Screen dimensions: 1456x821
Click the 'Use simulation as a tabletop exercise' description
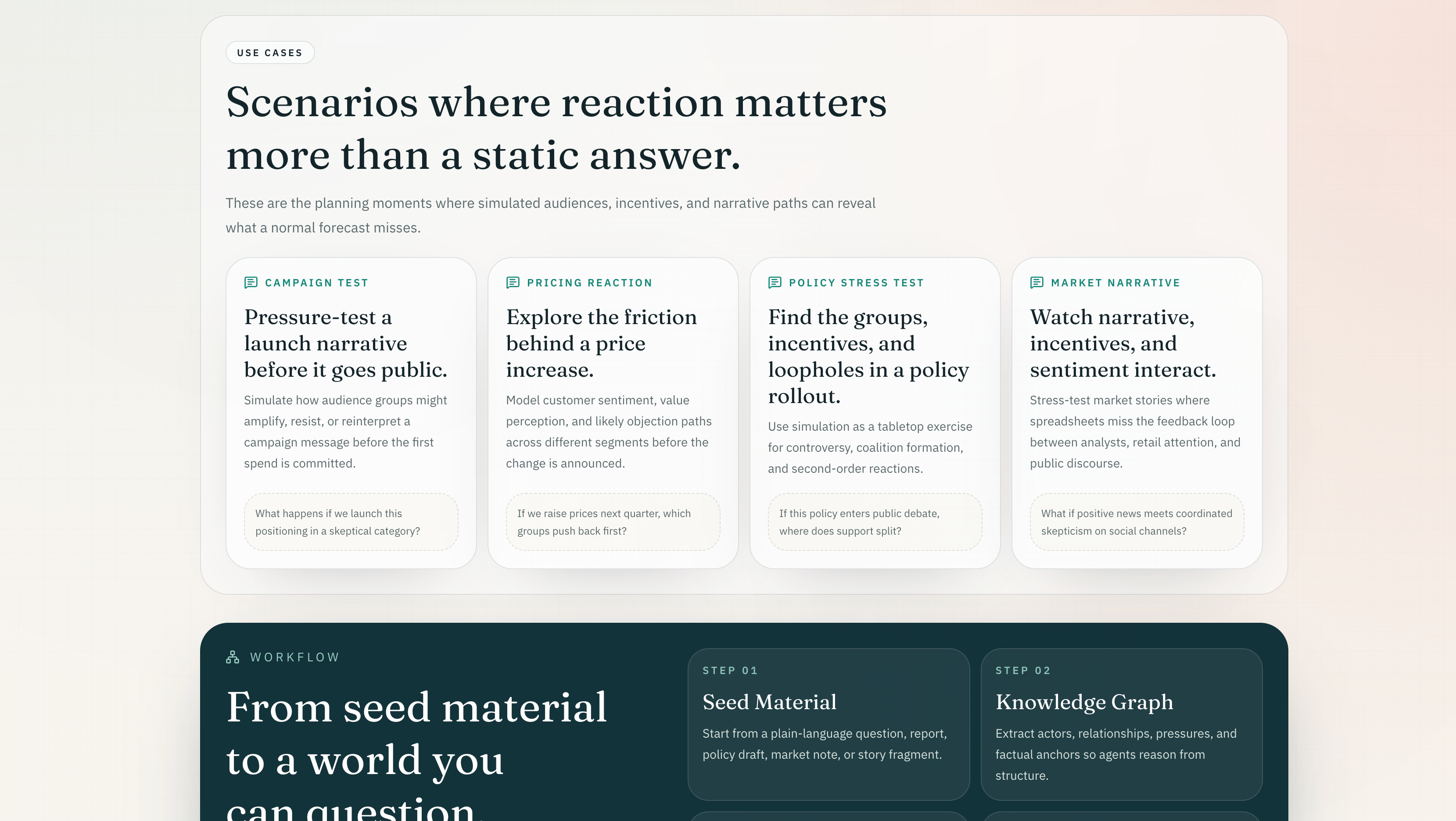tap(871, 447)
